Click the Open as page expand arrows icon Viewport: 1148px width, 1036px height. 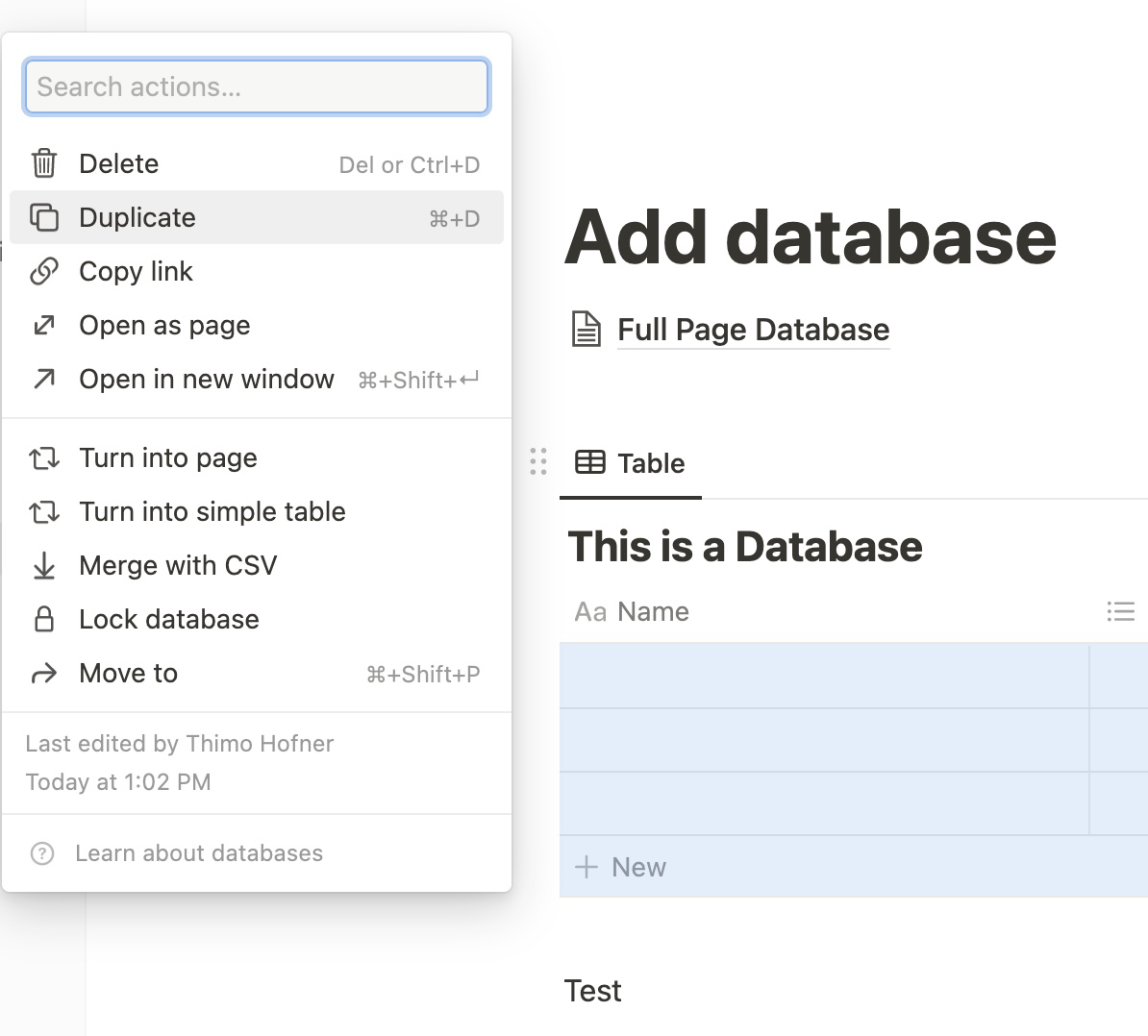[44, 326]
